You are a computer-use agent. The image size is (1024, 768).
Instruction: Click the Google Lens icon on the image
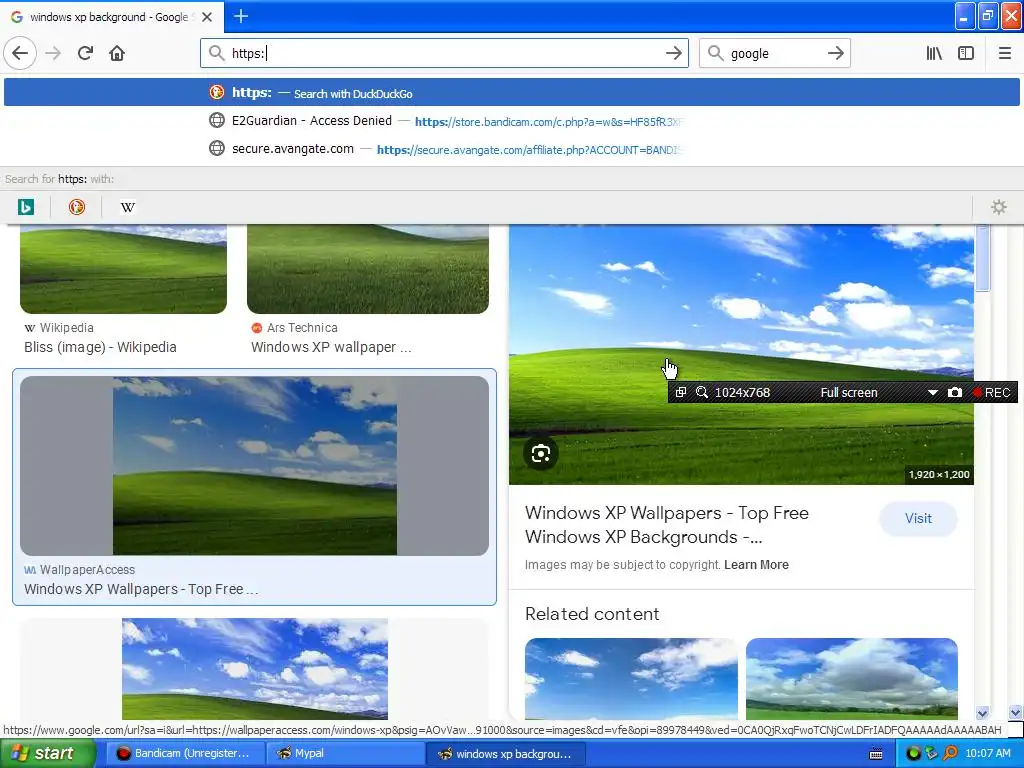pyautogui.click(x=540, y=453)
